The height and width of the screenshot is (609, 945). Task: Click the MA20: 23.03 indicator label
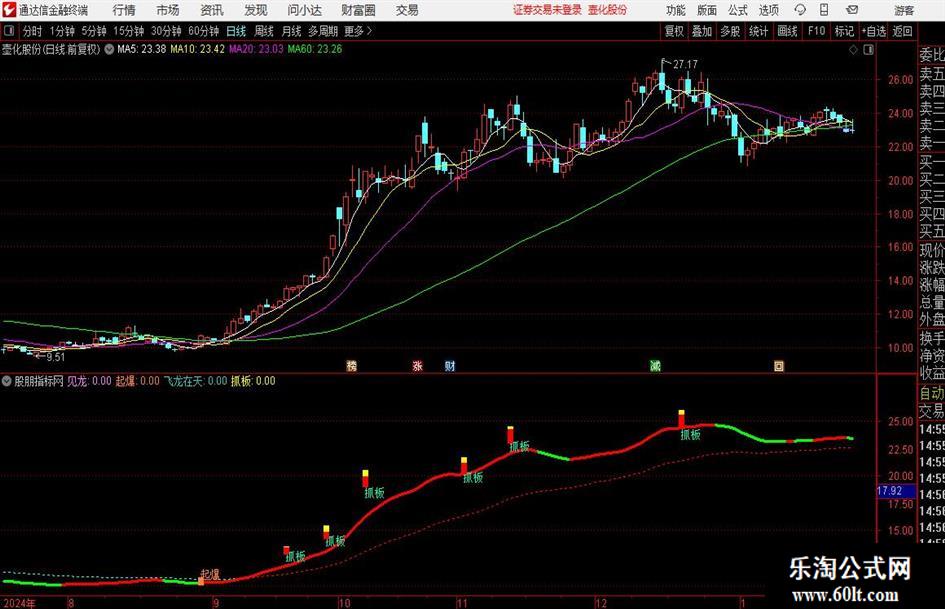pyautogui.click(x=256, y=49)
